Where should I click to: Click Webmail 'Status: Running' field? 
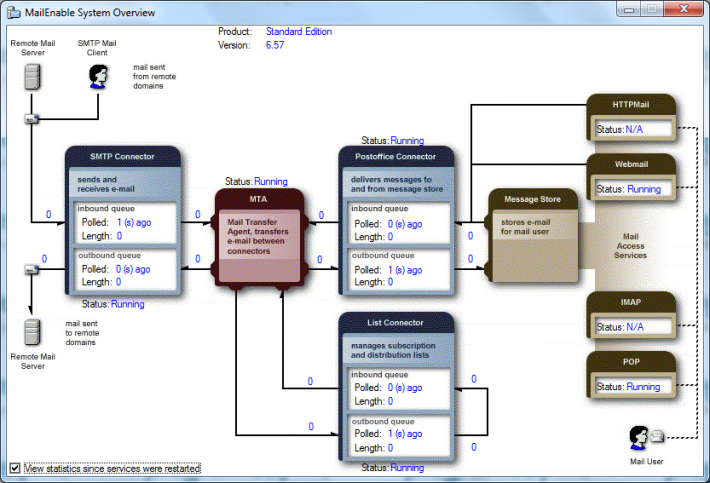click(x=633, y=189)
